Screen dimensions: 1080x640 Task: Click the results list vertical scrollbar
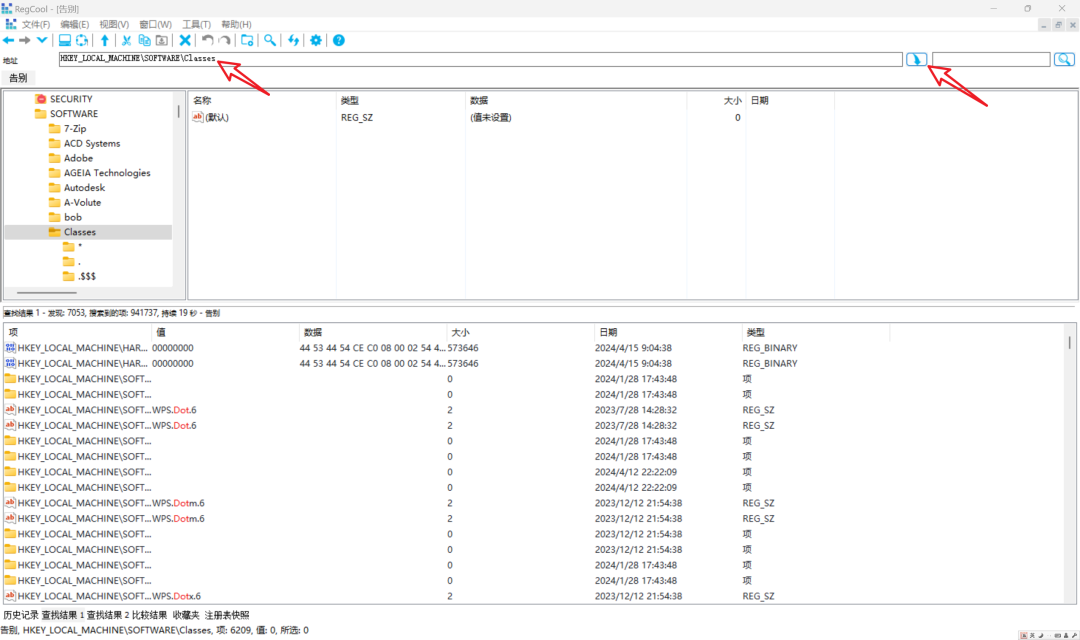pyautogui.click(x=1070, y=342)
